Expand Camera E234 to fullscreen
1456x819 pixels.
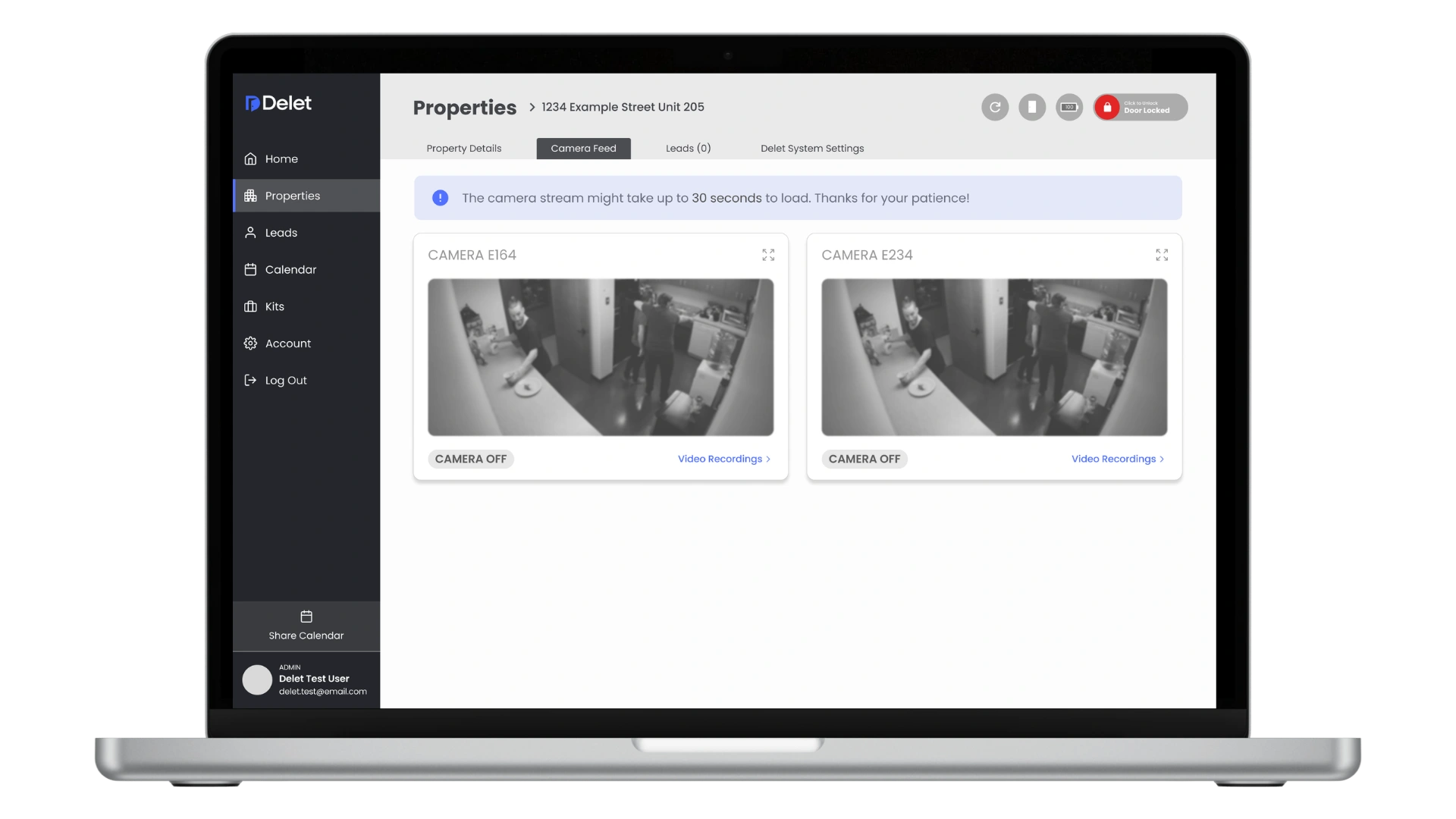click(1162, 255)
